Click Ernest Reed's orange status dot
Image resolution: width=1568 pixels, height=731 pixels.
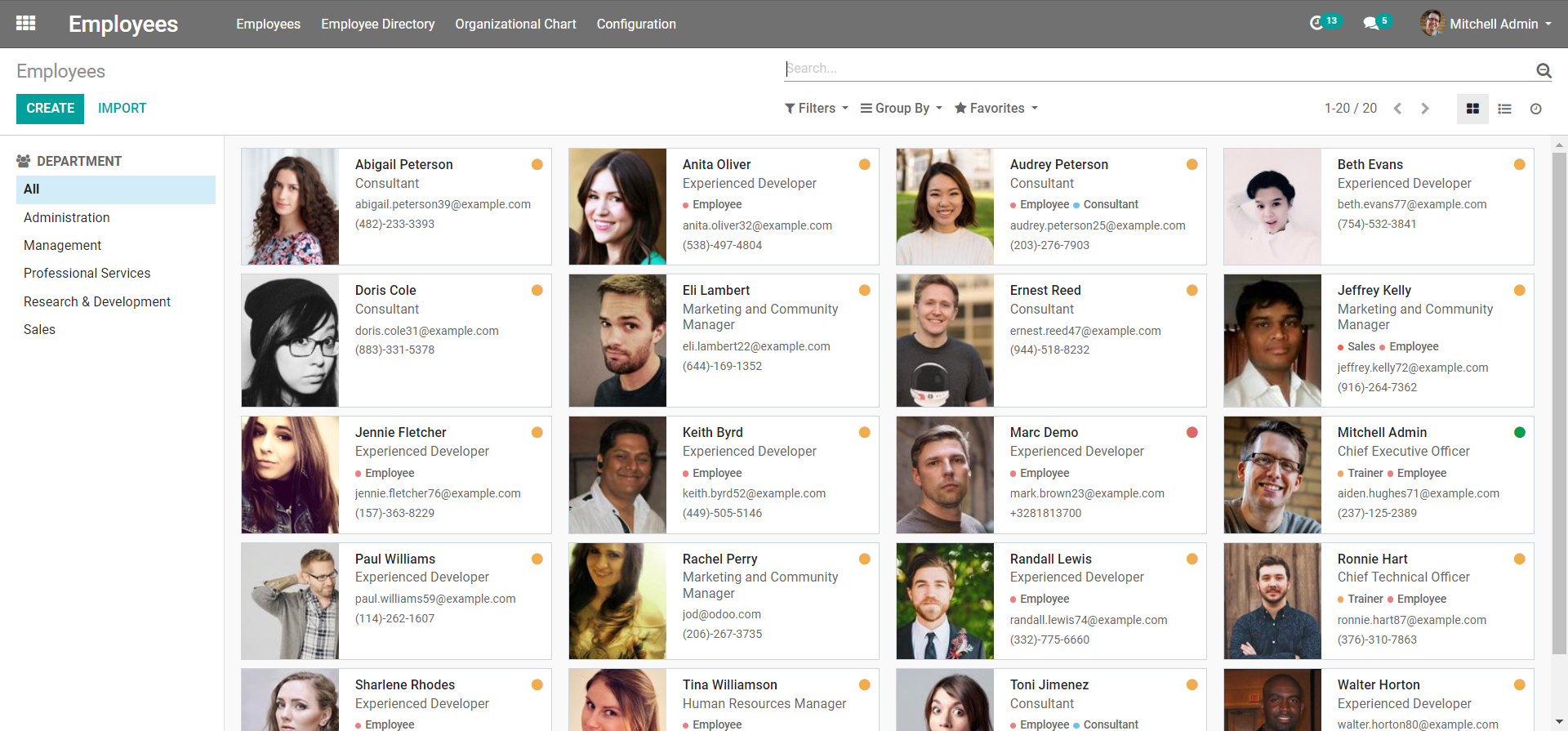1192,290
